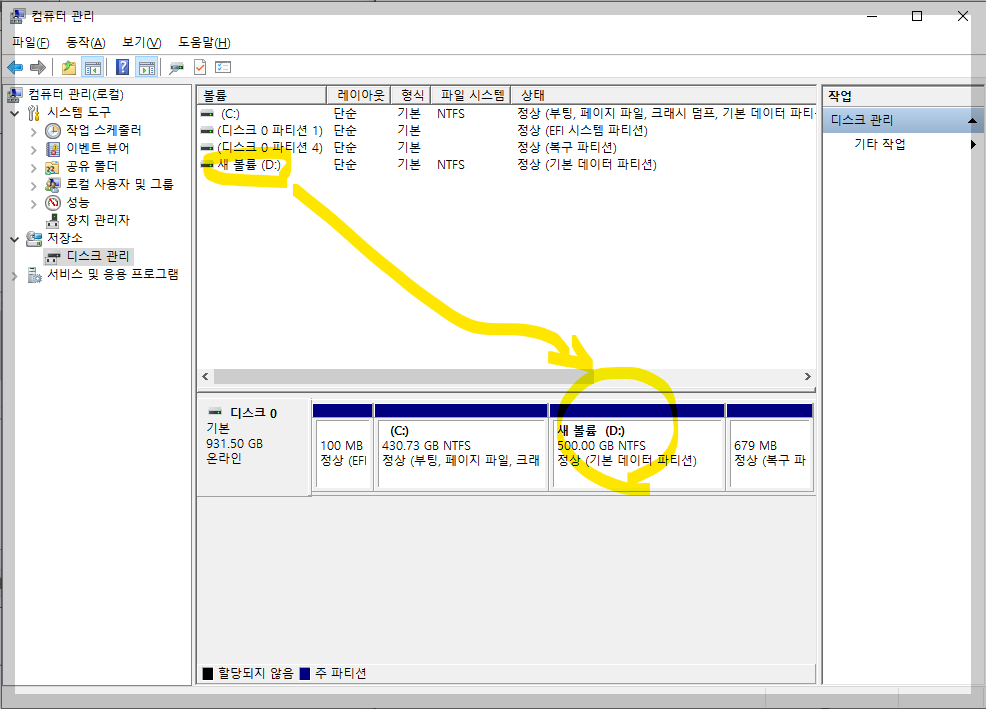Click volume list scrollbar left arrow
The image size is (986, 709).
205,377
